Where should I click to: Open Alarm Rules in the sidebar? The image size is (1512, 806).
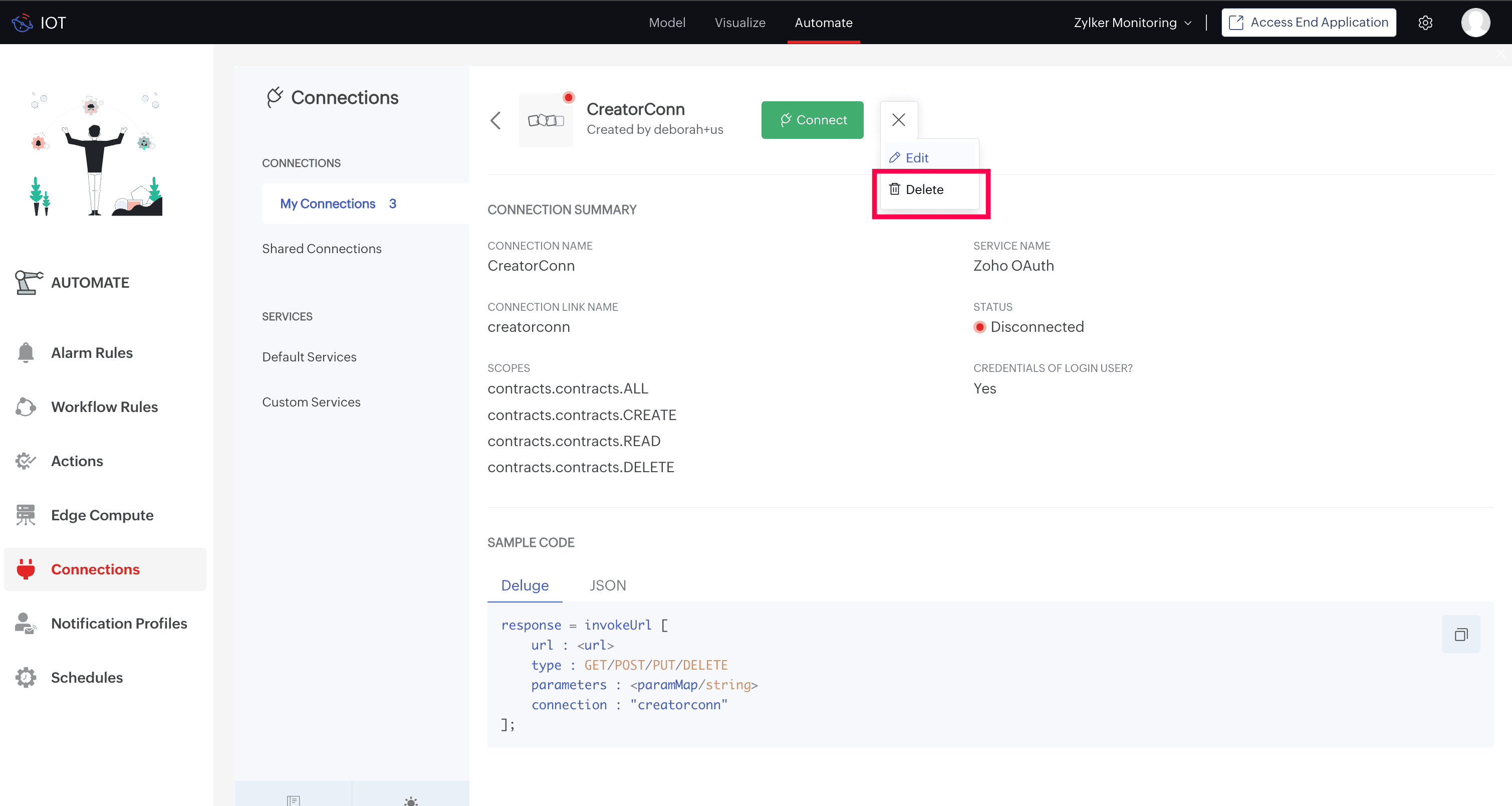(92, 353)
